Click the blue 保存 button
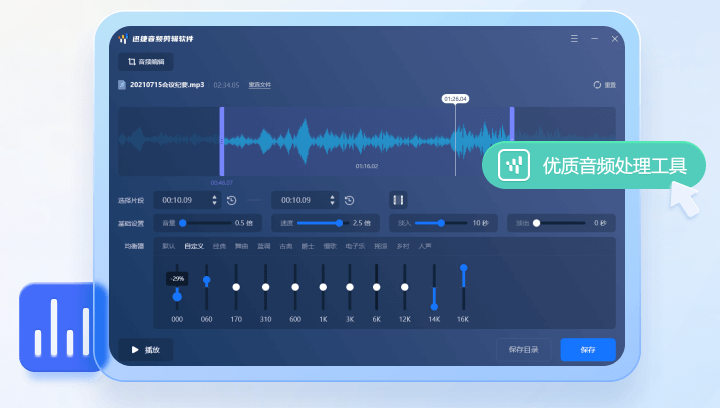Image resolution: width=720 pixels, height=408 pixels. 587,350
